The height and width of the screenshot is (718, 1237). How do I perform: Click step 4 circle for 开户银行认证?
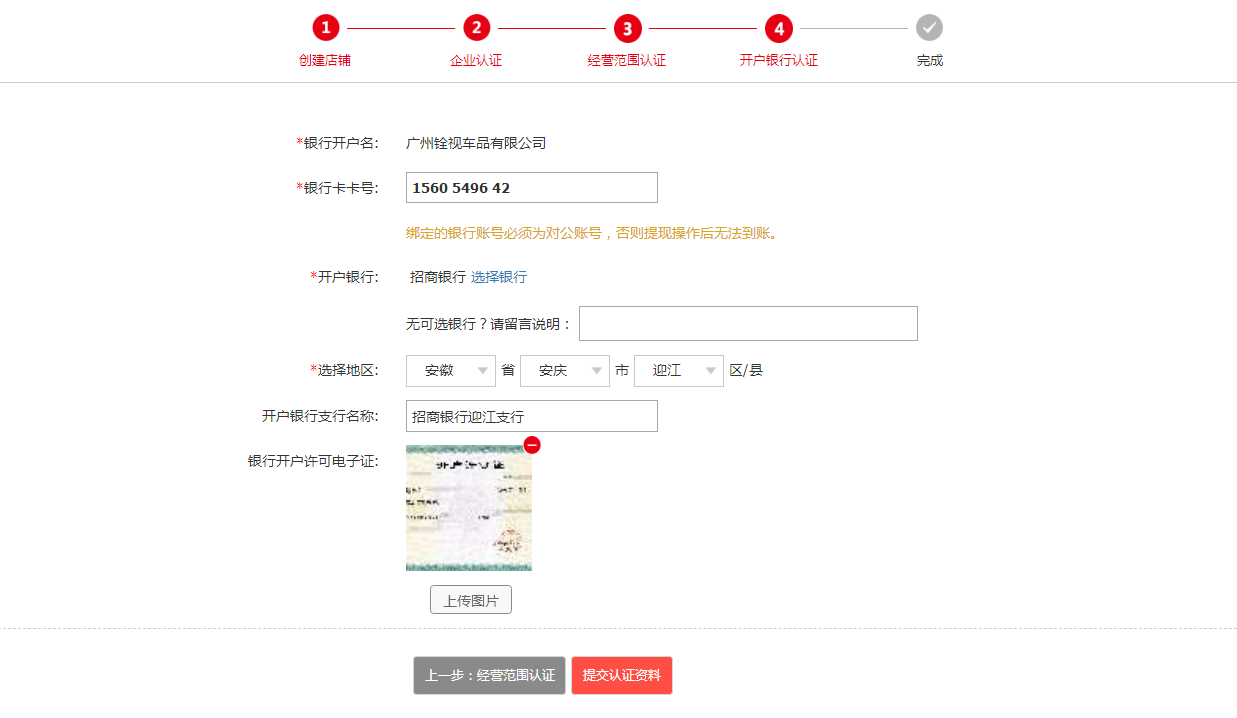[778, 28]
